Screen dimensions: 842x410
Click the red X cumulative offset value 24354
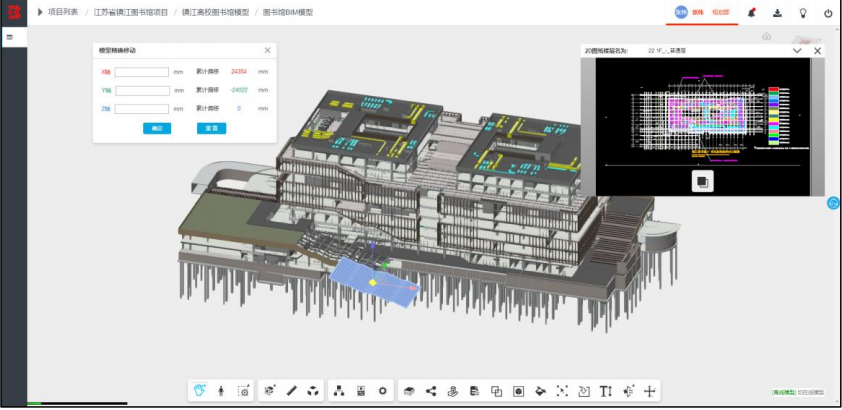pyautogui.click(x=239, y=72)
